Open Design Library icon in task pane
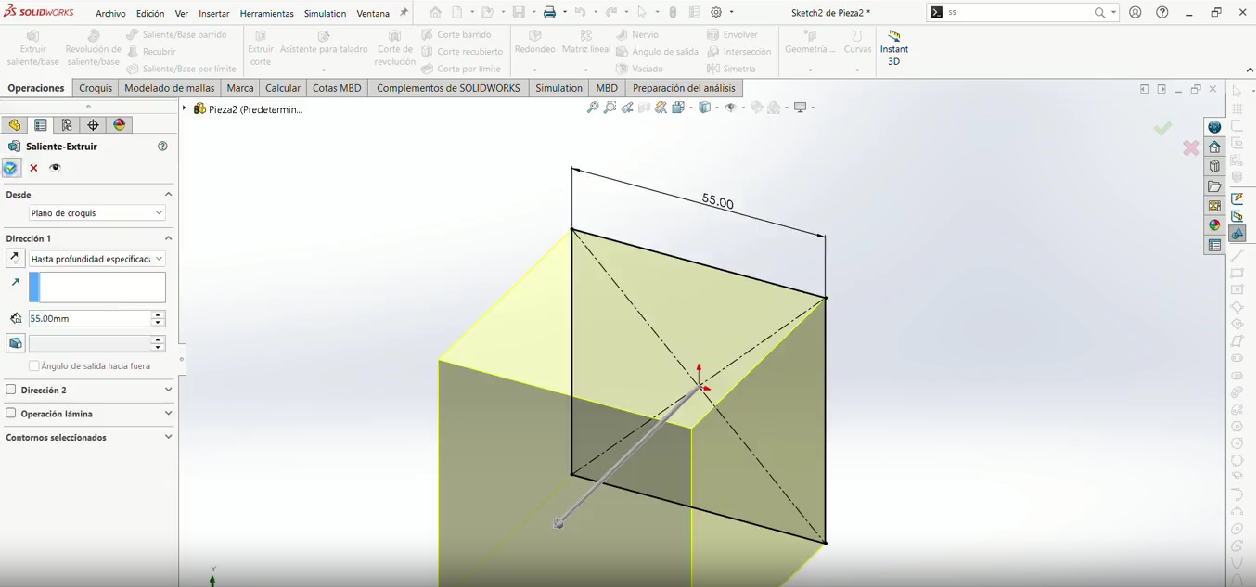Screen dimensions: 1256x587 (1214, 166)
